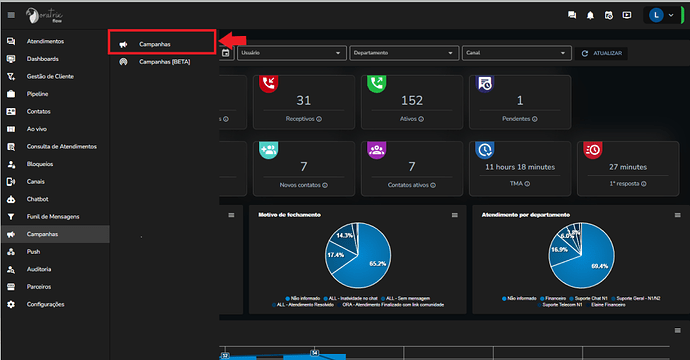Toggle Suporte Telecom N1 legend entry
Screen dimensions: 690x360
[x=559, y=305]
